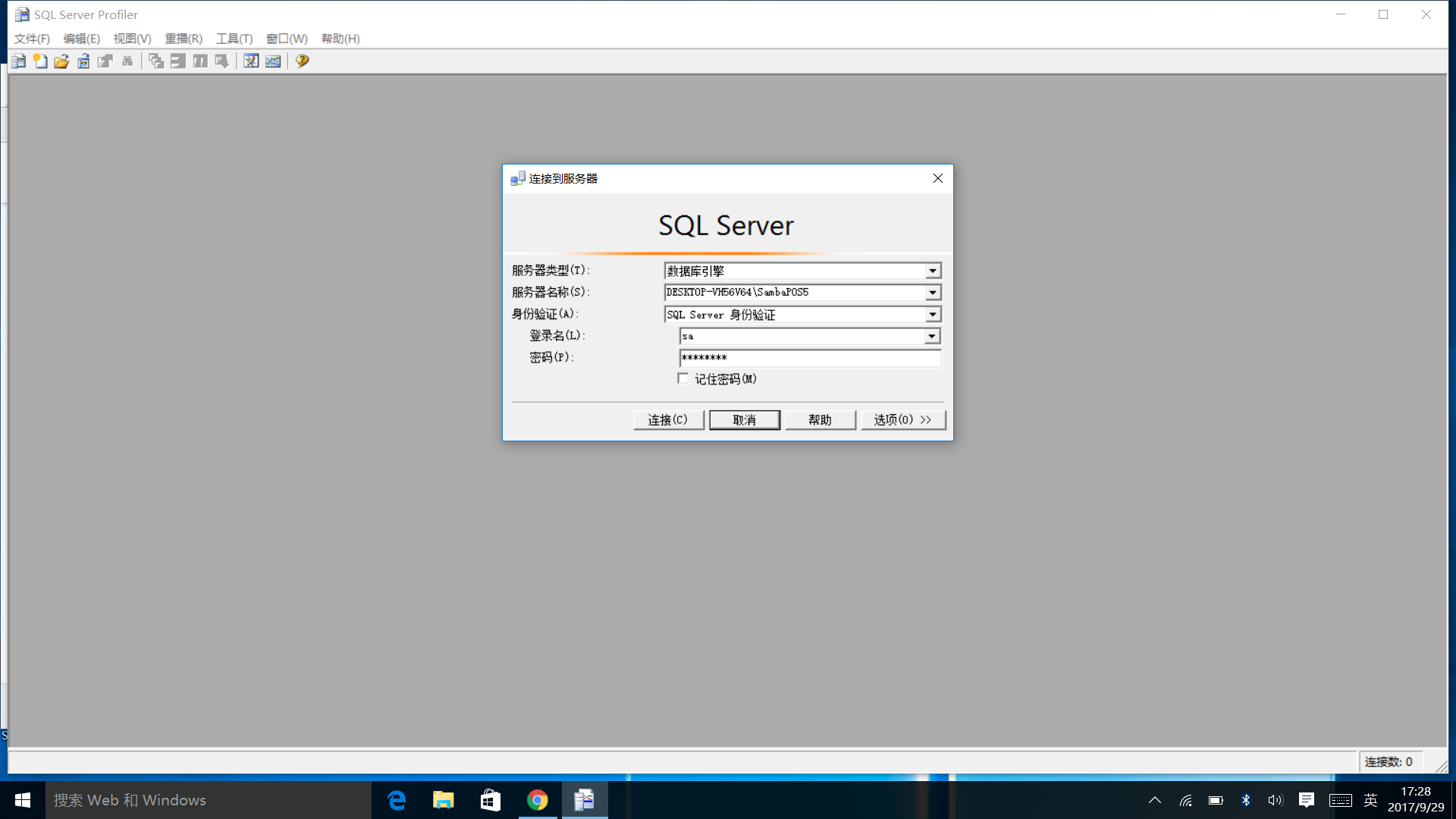This screenshot has height=819, width=1456.
Task: Open the touch keyboard tray icon
Action: coord(1341,800)
